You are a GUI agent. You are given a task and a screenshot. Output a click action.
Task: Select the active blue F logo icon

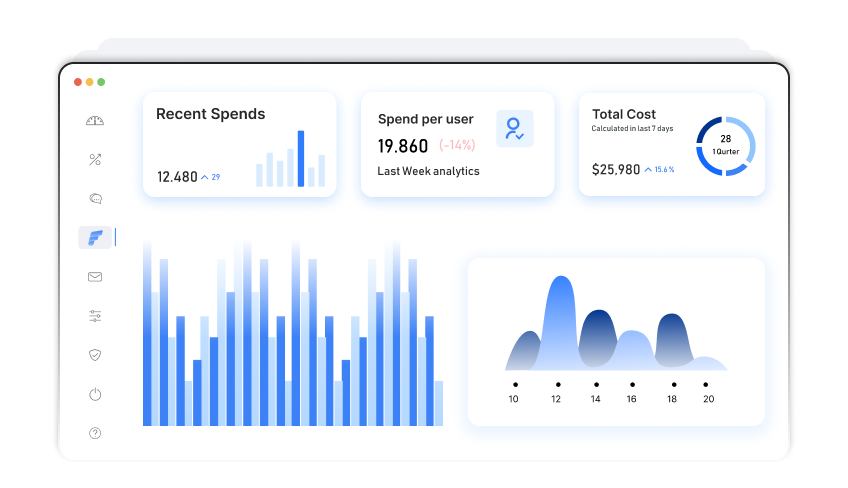point(96,238)
